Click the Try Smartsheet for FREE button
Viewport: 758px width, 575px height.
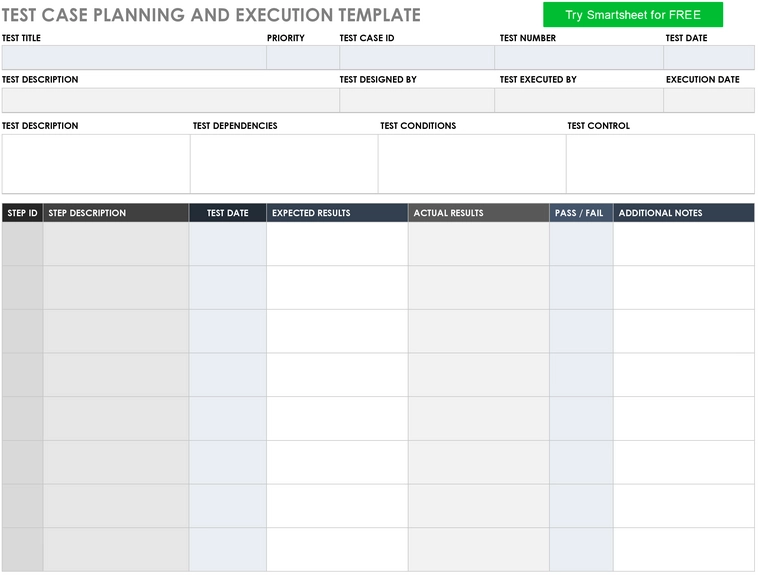pos(633,15)
